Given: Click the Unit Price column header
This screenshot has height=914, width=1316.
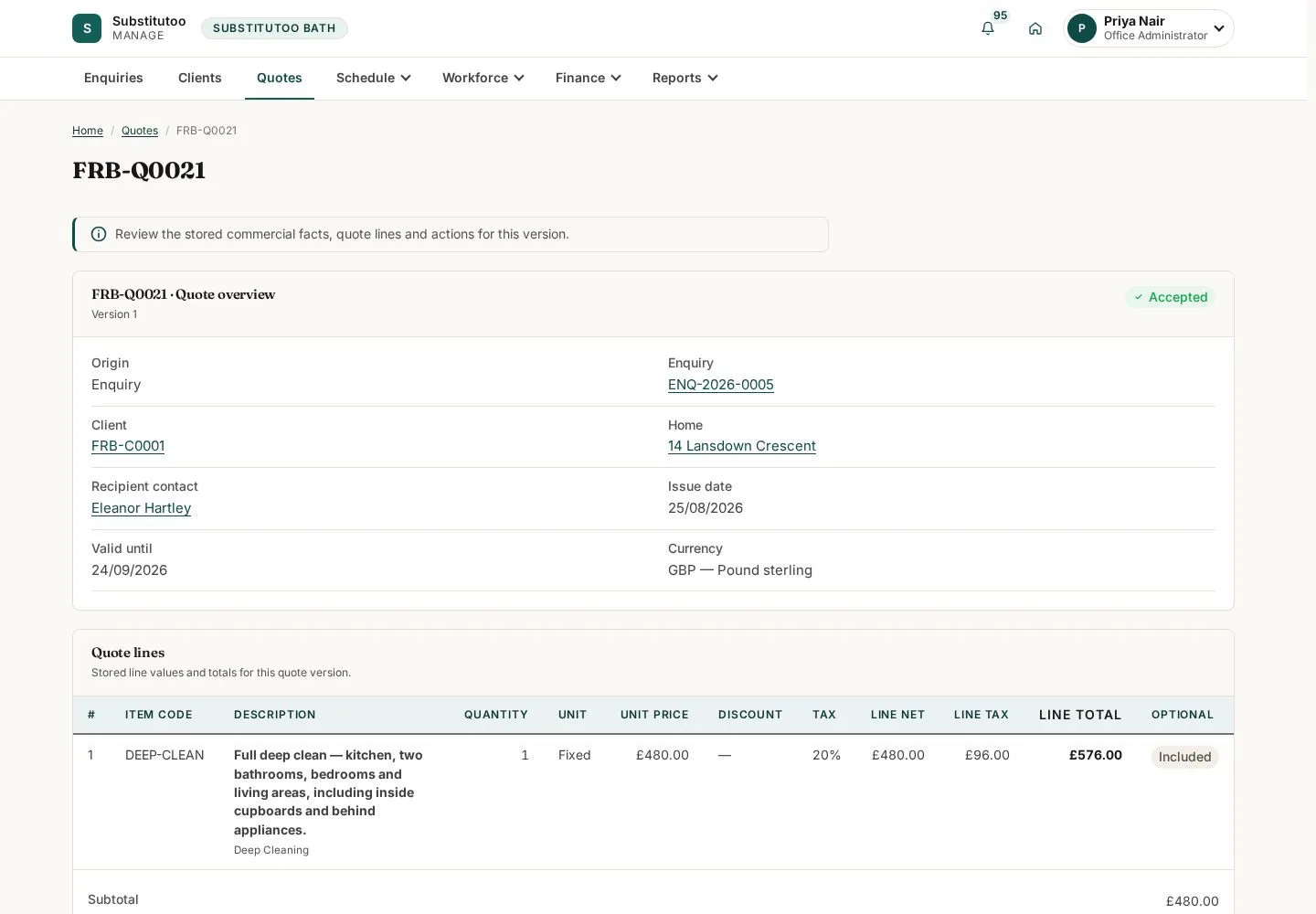Looking at the screenshot, I should pyautogui.click(x=654, y=715).
